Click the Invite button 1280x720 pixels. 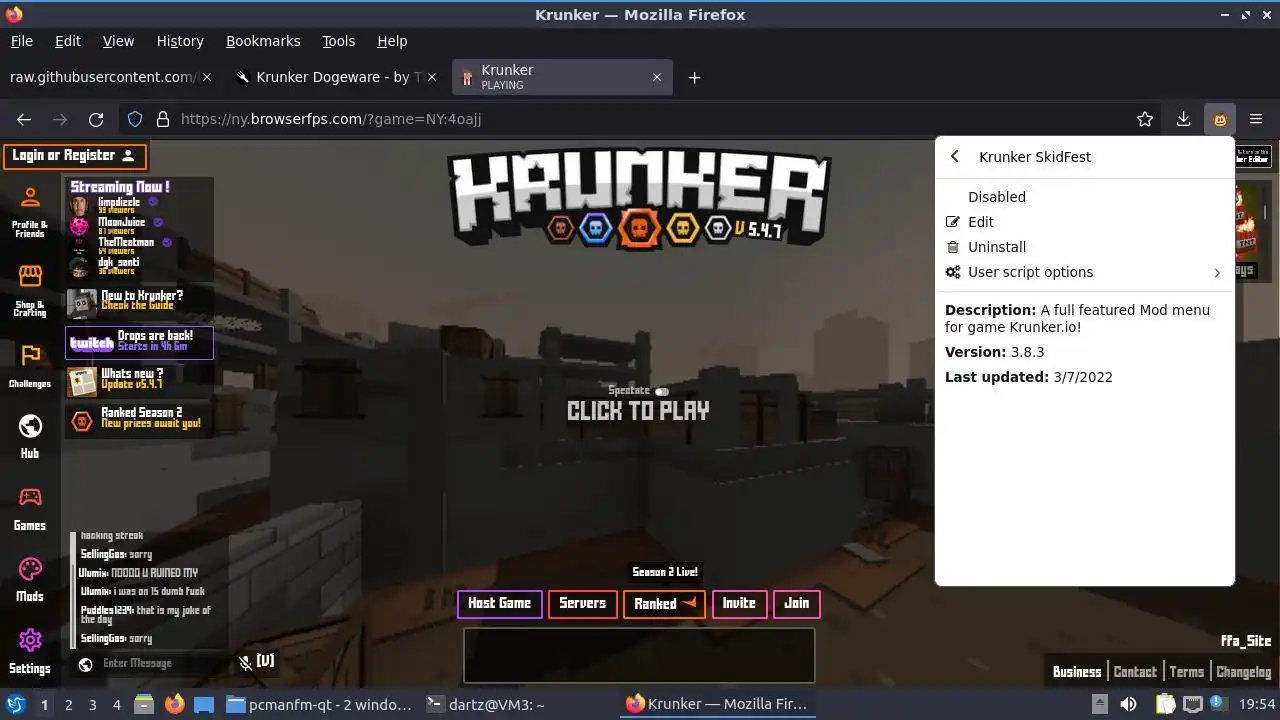(x=739, y=604)
